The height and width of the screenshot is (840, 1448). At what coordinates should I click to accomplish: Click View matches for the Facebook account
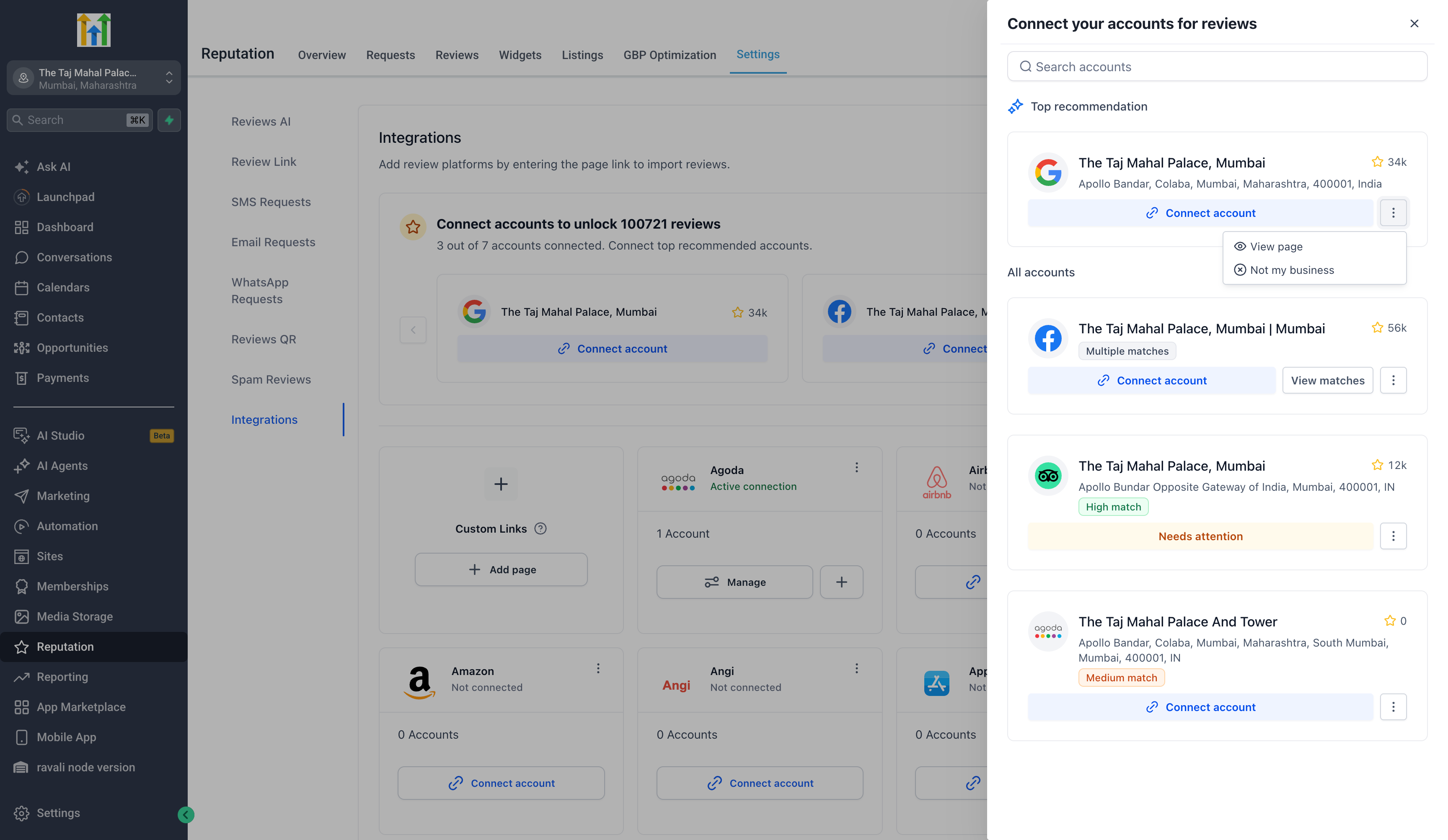tap(1327, 380)
